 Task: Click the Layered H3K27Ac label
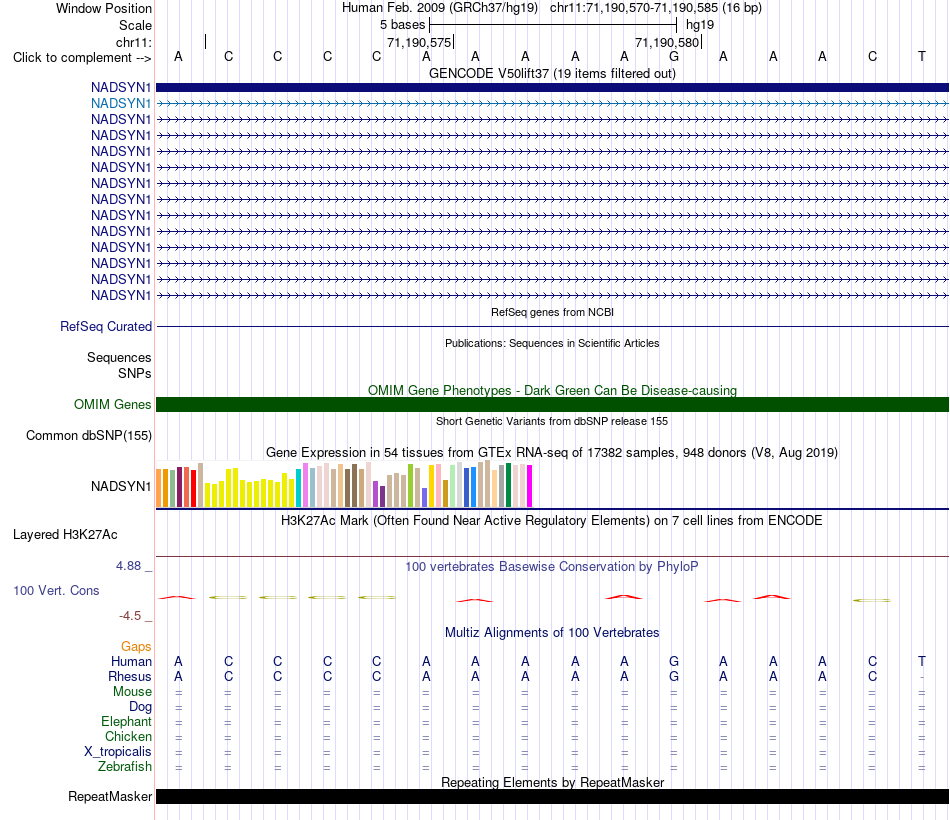(x=65, y=535)
